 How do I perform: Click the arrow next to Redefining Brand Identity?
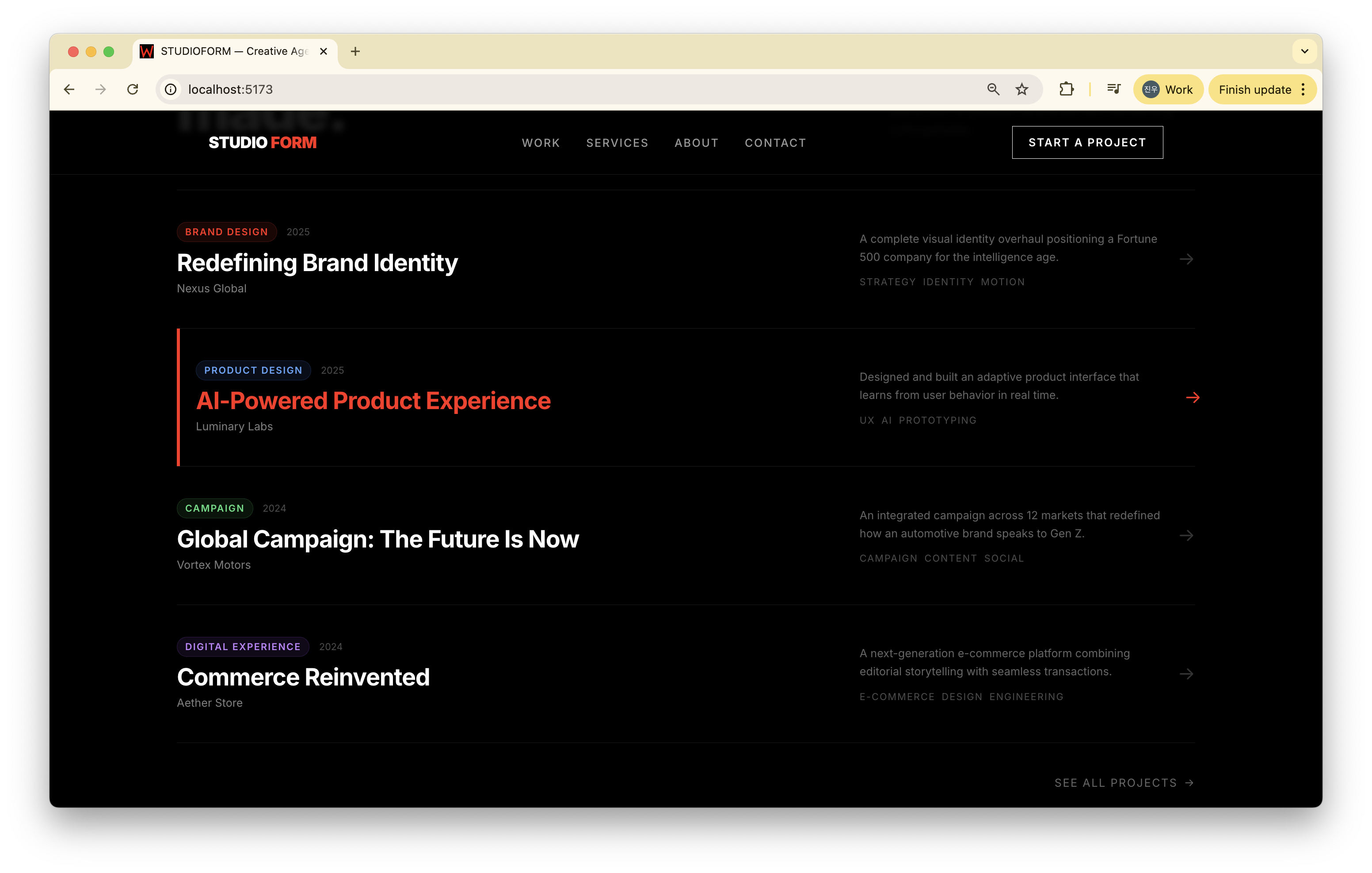(x=1186, y=260)
